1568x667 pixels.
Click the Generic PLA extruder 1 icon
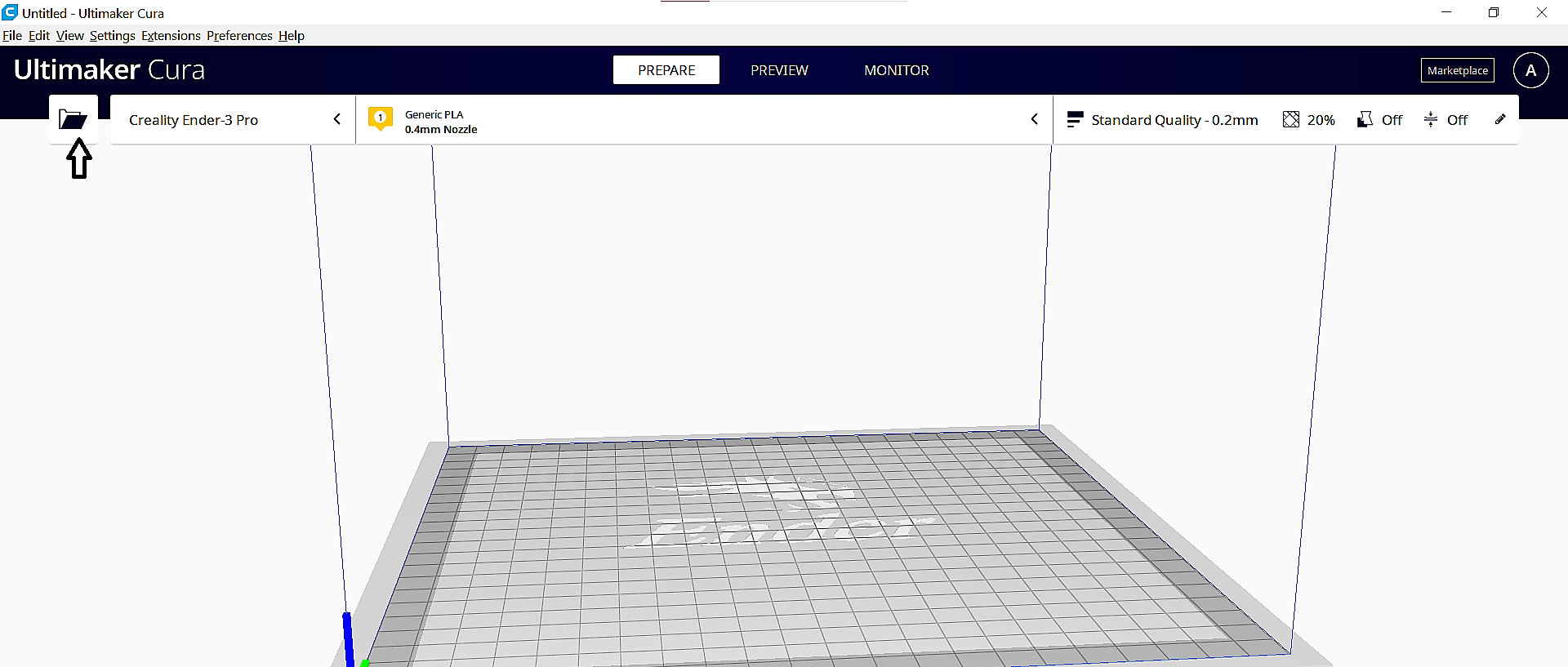click(381, 118)
